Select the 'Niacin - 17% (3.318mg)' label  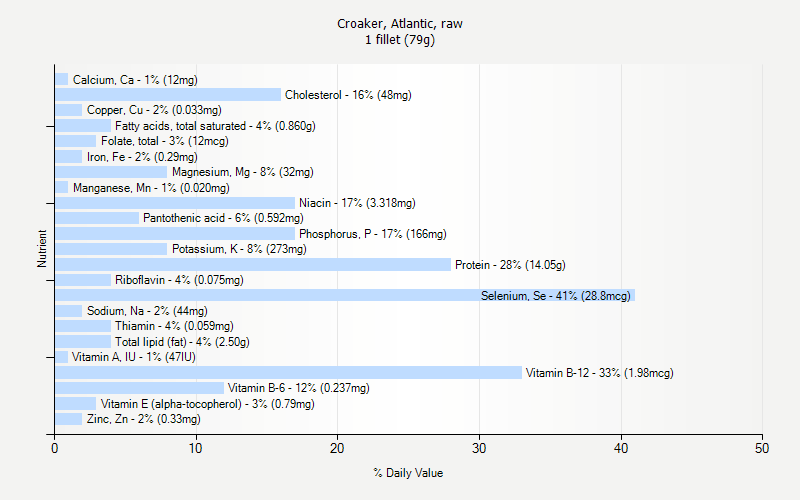(357, 203)
